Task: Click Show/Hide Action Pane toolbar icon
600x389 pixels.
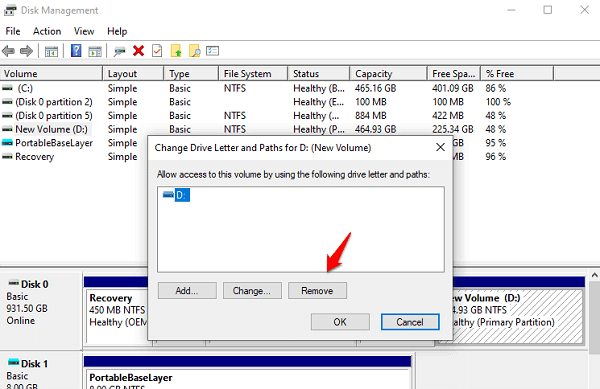Action: coord(95,51)
